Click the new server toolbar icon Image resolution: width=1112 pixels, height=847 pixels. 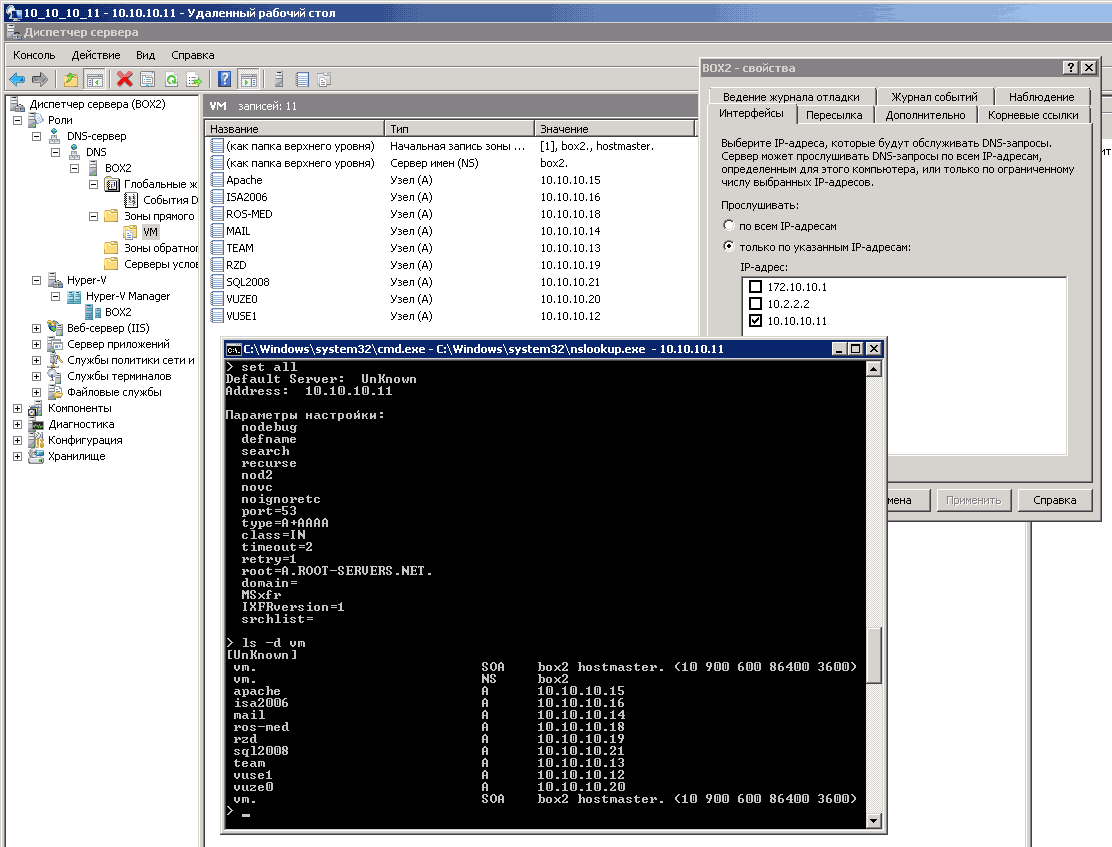point(279,79)
